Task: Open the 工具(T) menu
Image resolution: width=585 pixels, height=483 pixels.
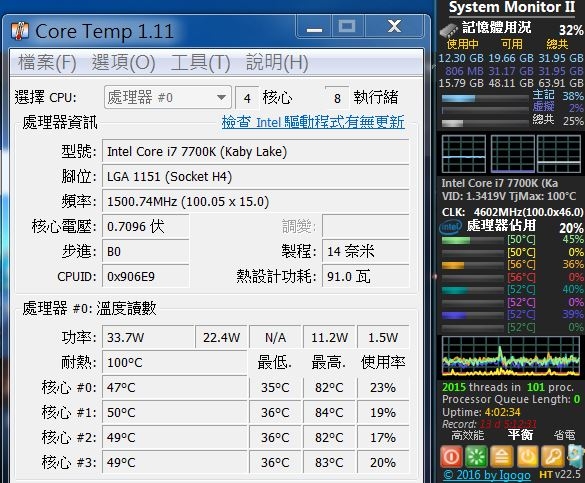Action: click(200, 62)
